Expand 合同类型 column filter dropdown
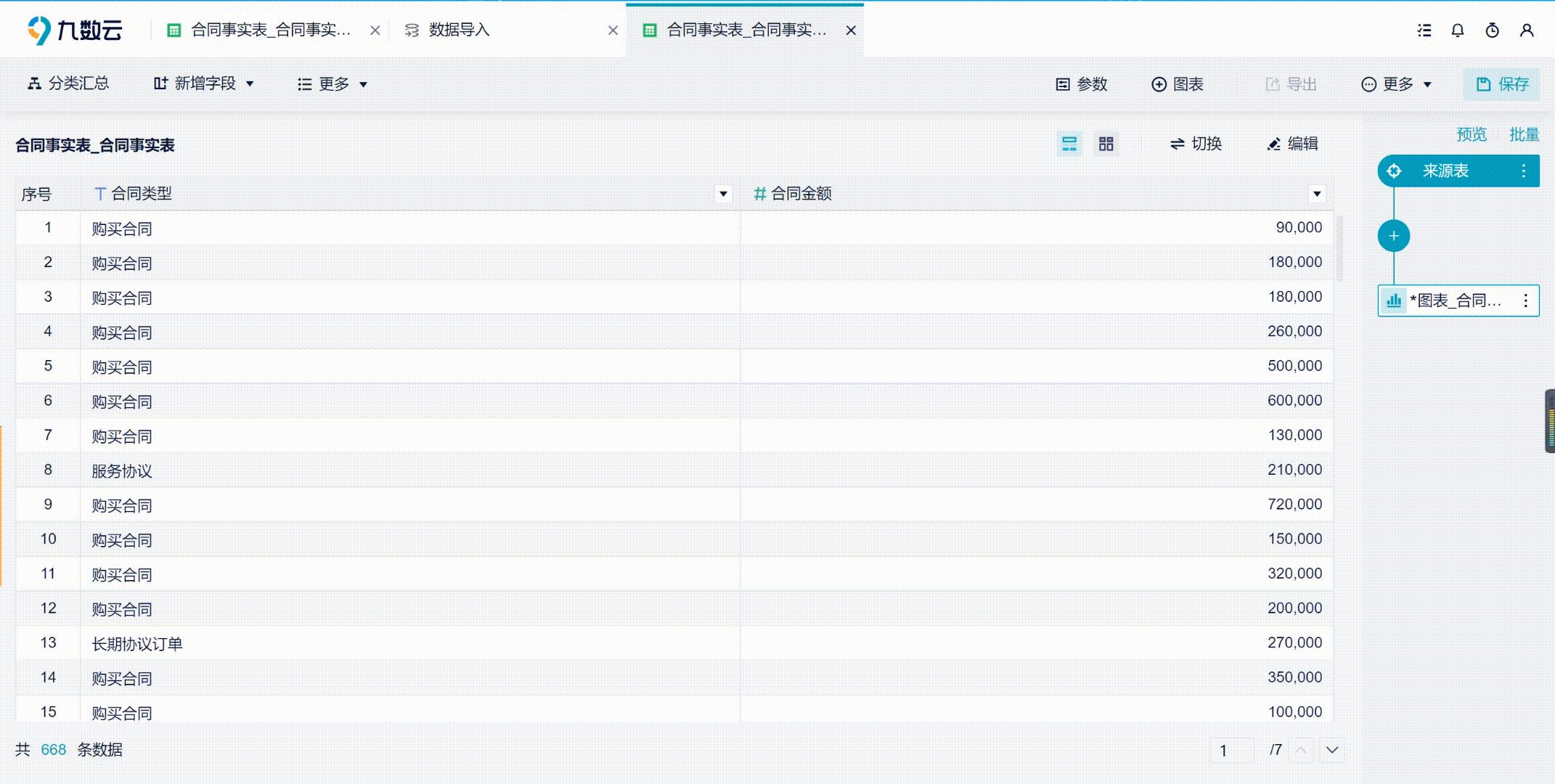Viewport: 1555px width, 784px height. [723, 194]
